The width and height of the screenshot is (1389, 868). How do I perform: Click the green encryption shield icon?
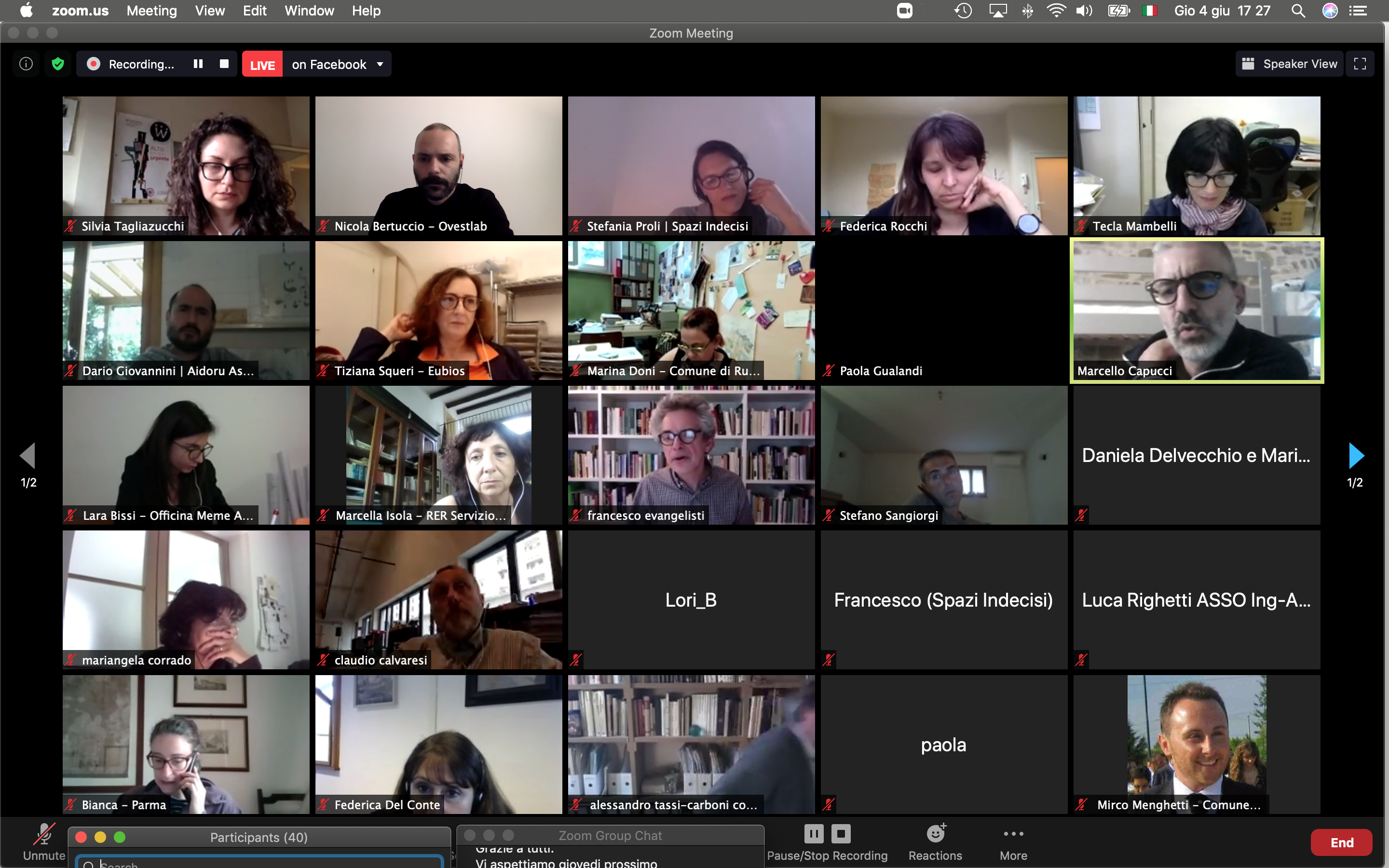[x=57, y=64]
